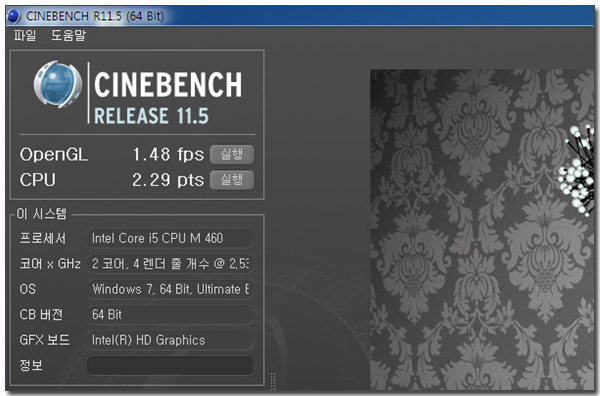Run the OpenGL benchmark with 실행
The height and width of the screenshot is (396, 600).
[x=232, y=154]
